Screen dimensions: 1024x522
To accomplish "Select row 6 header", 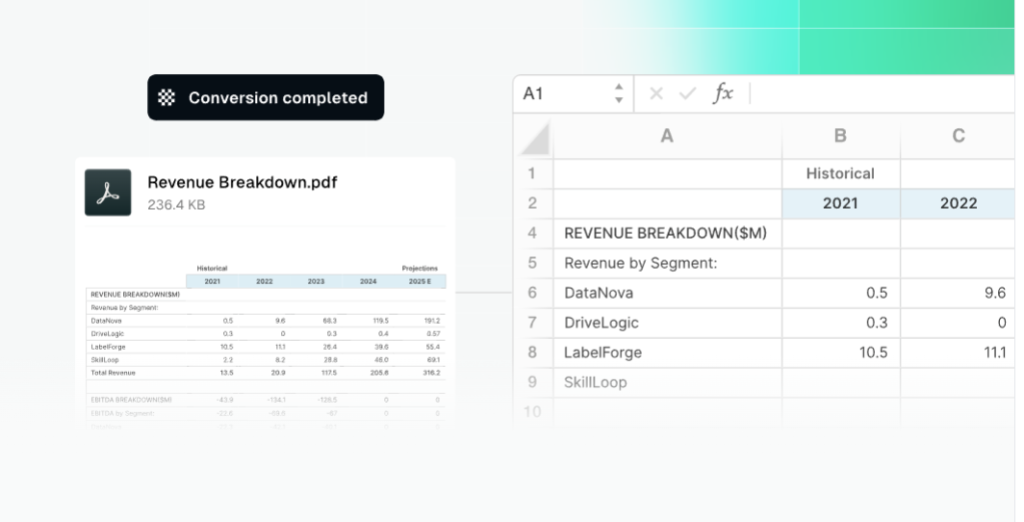I will [533, 293].
